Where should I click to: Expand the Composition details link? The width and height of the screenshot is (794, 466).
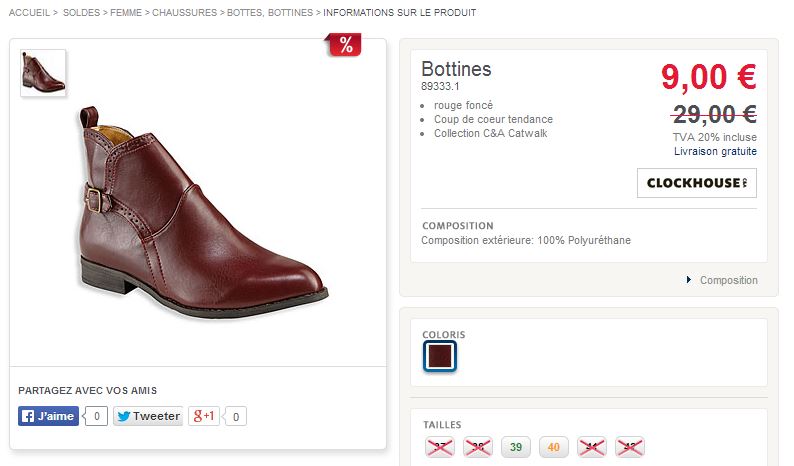(727, 280)
